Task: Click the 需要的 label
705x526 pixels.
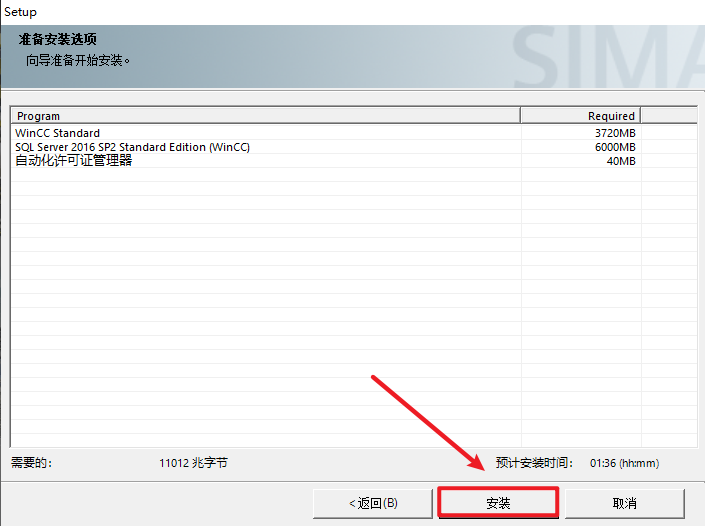Action: coord(31,463)
